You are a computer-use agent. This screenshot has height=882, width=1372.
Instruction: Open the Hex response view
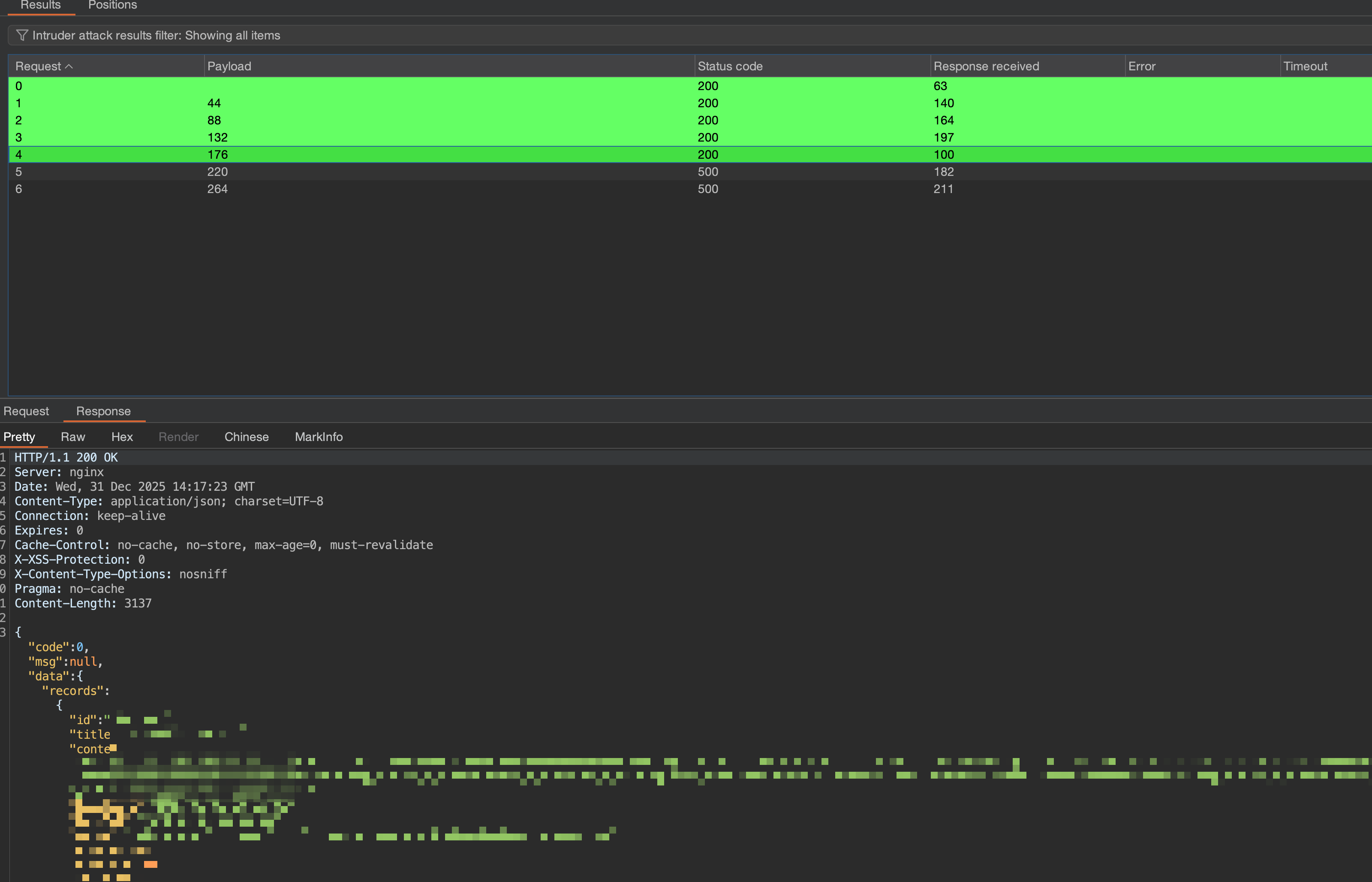(122, 437)
